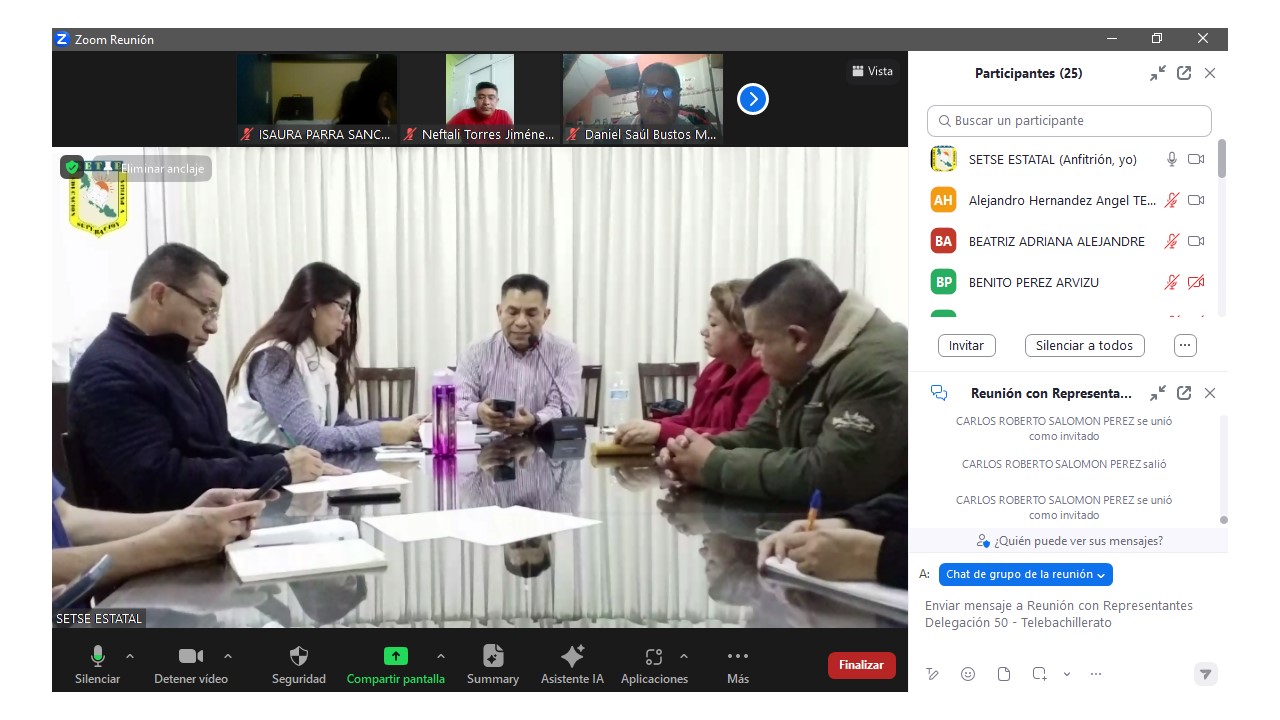Open emoji picker in chat
1280x720 pixels.
click(968, 674)
